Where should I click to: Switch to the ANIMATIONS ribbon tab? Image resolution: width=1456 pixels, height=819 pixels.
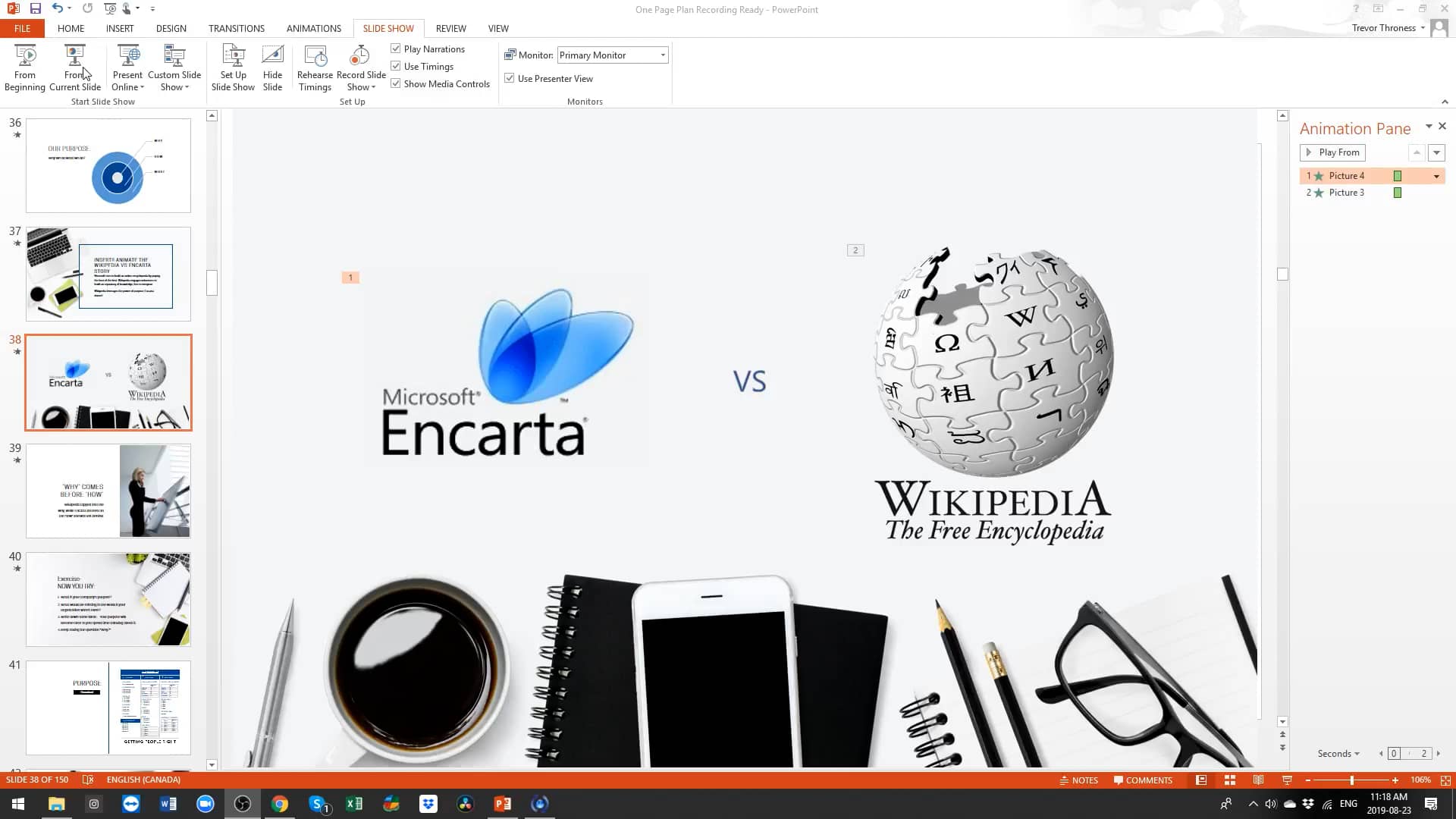(313, 28)
